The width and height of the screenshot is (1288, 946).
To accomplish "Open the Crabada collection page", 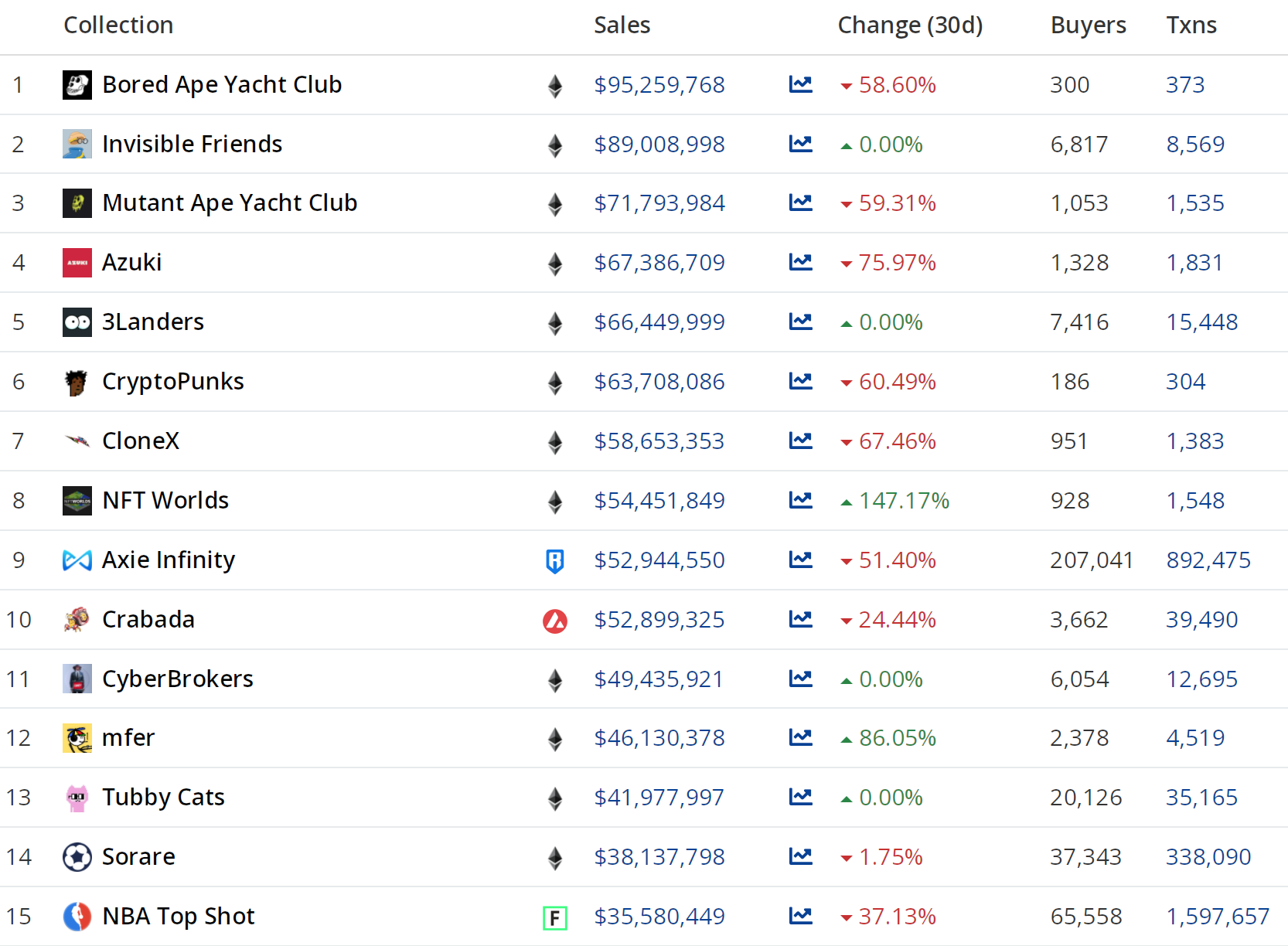I will click(148, 619).
